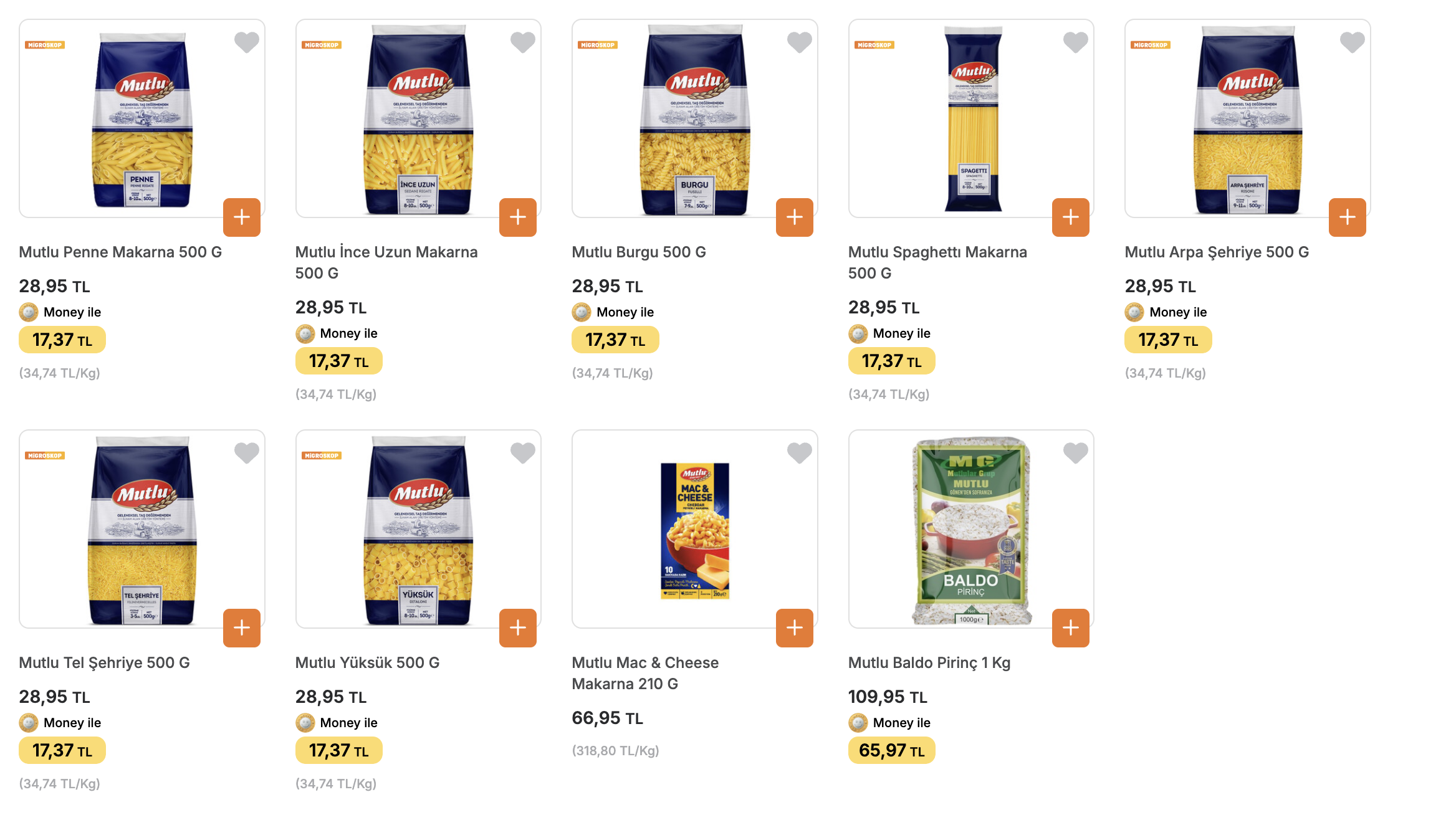Open Mutlu Tel Şehriye 500 G details

pos(105,662)
